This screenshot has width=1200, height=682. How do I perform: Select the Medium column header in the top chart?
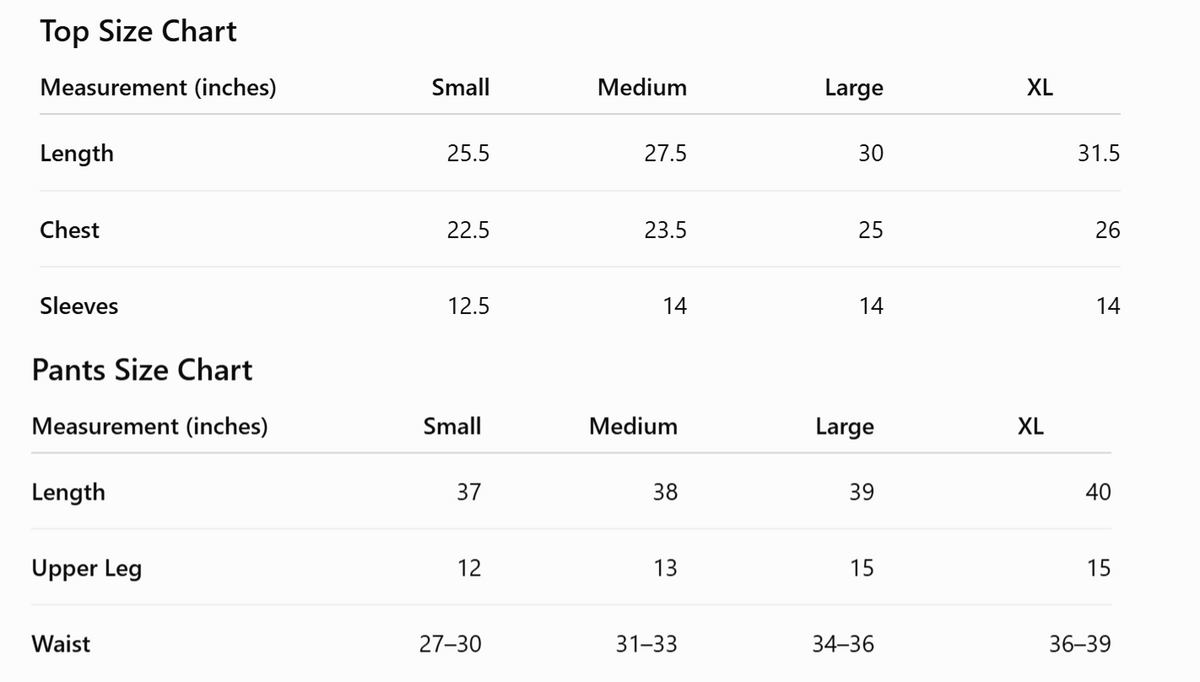[x=642, y=87]
